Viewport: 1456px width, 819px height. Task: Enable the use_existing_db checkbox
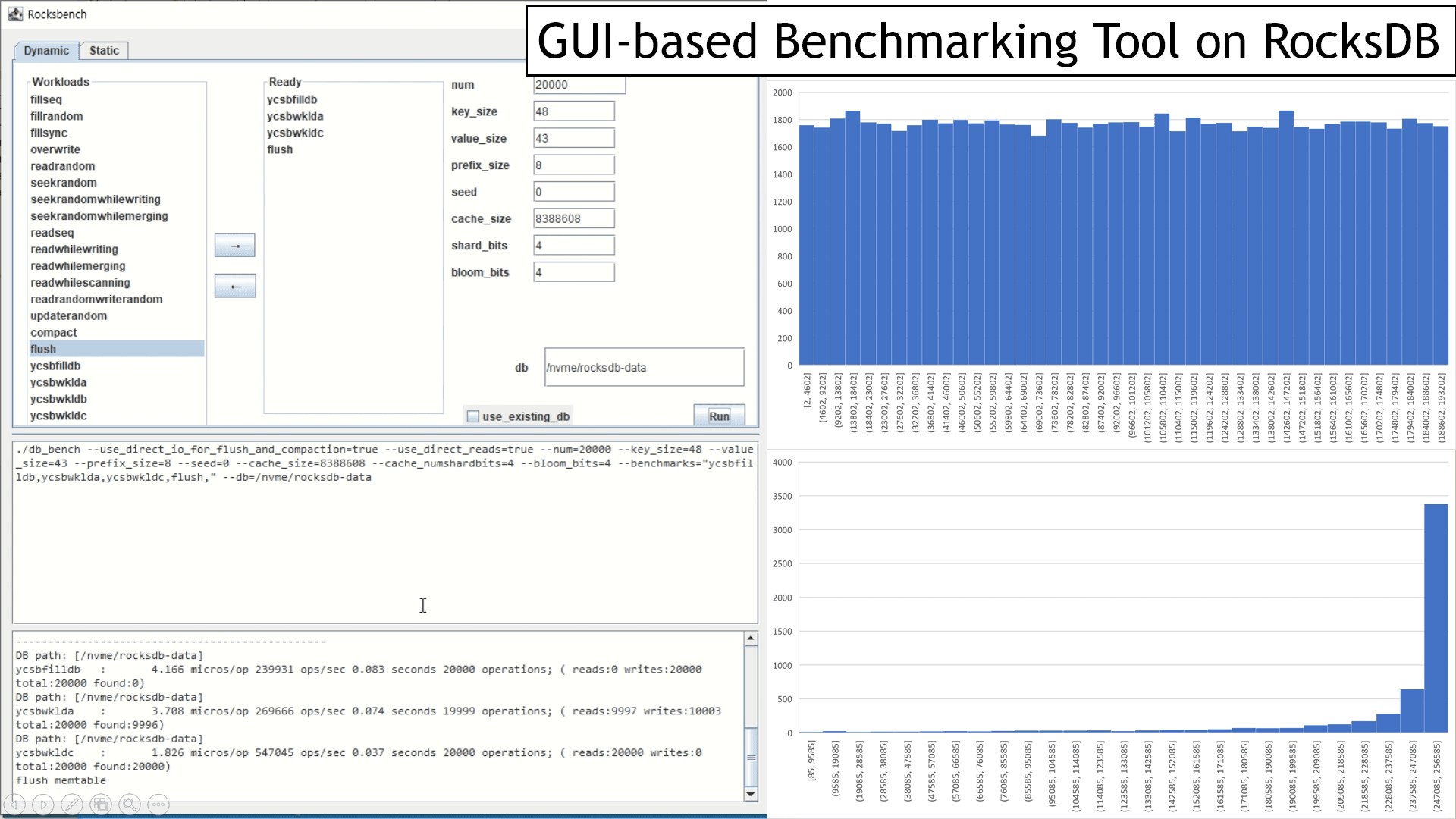pos(473,416)
